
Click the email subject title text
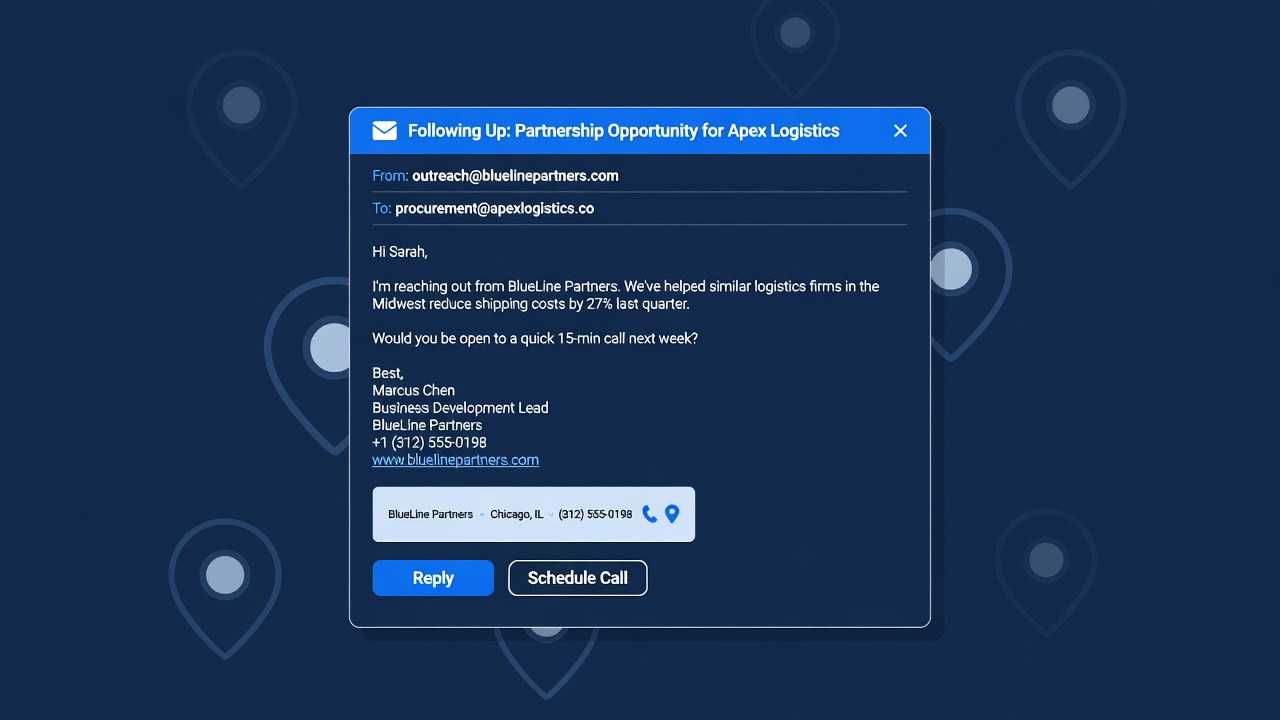(623, 131)
